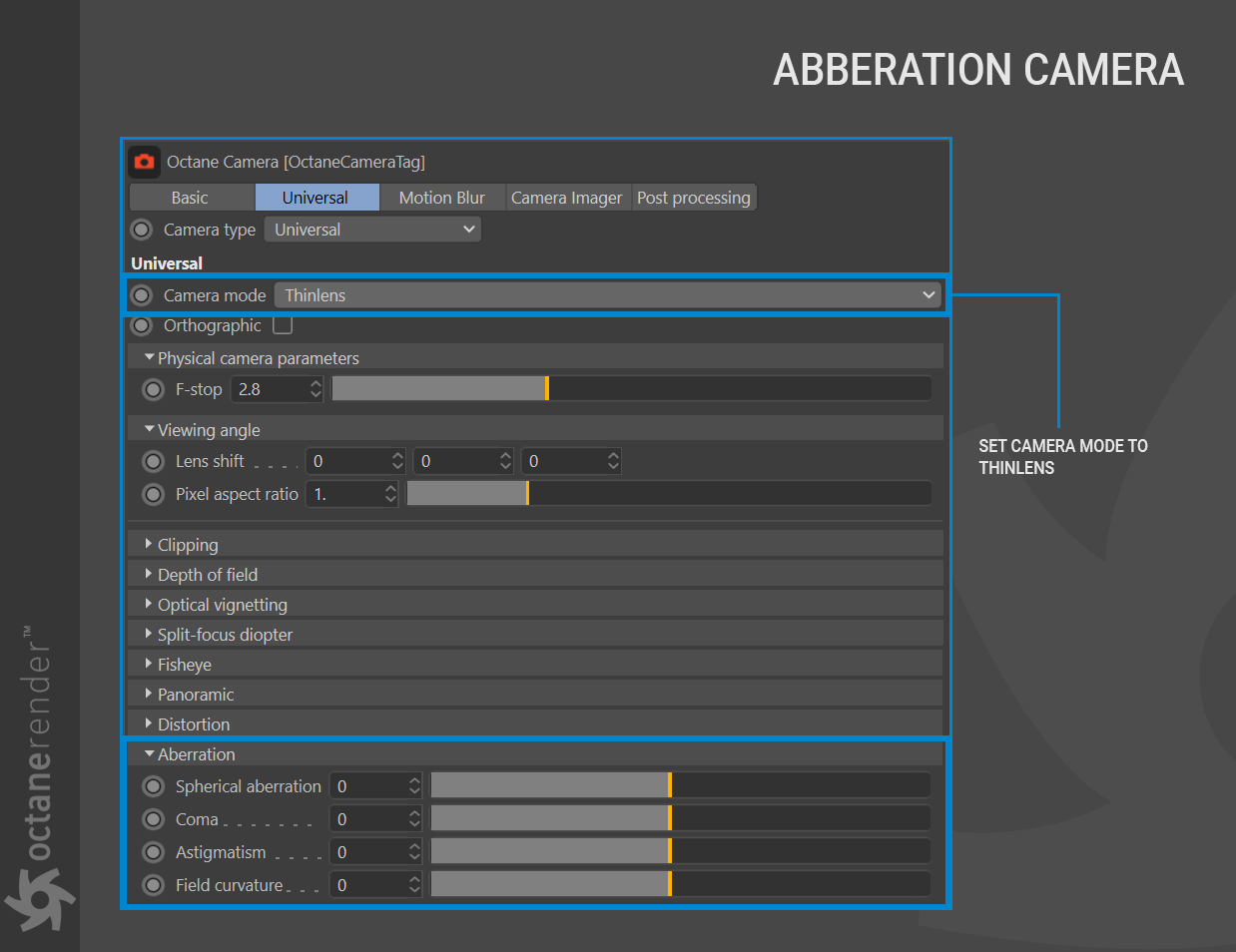Open the Camera Imager tab
1236x952 pixels.
[567, 198]
